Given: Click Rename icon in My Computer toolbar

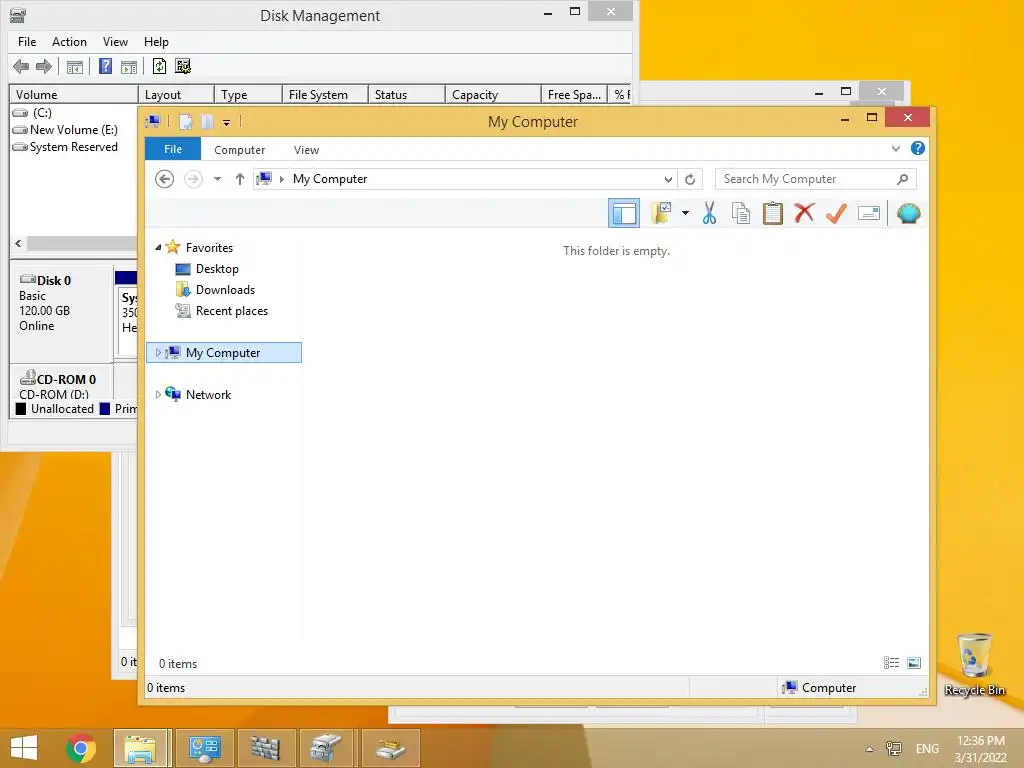Looking at the screenshot, I should tap(869, 213).
